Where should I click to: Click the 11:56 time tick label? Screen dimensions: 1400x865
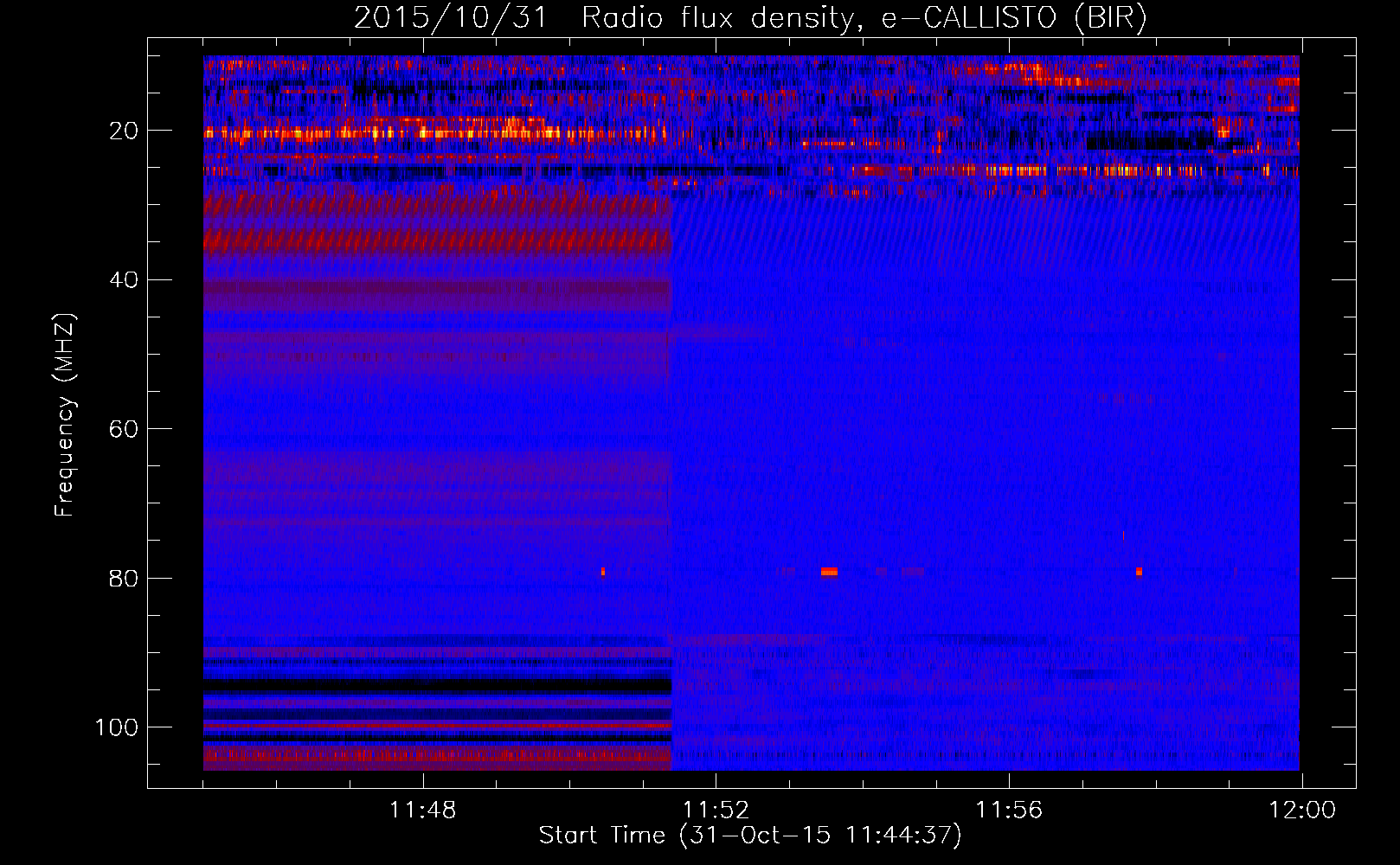pos(1009,811)
